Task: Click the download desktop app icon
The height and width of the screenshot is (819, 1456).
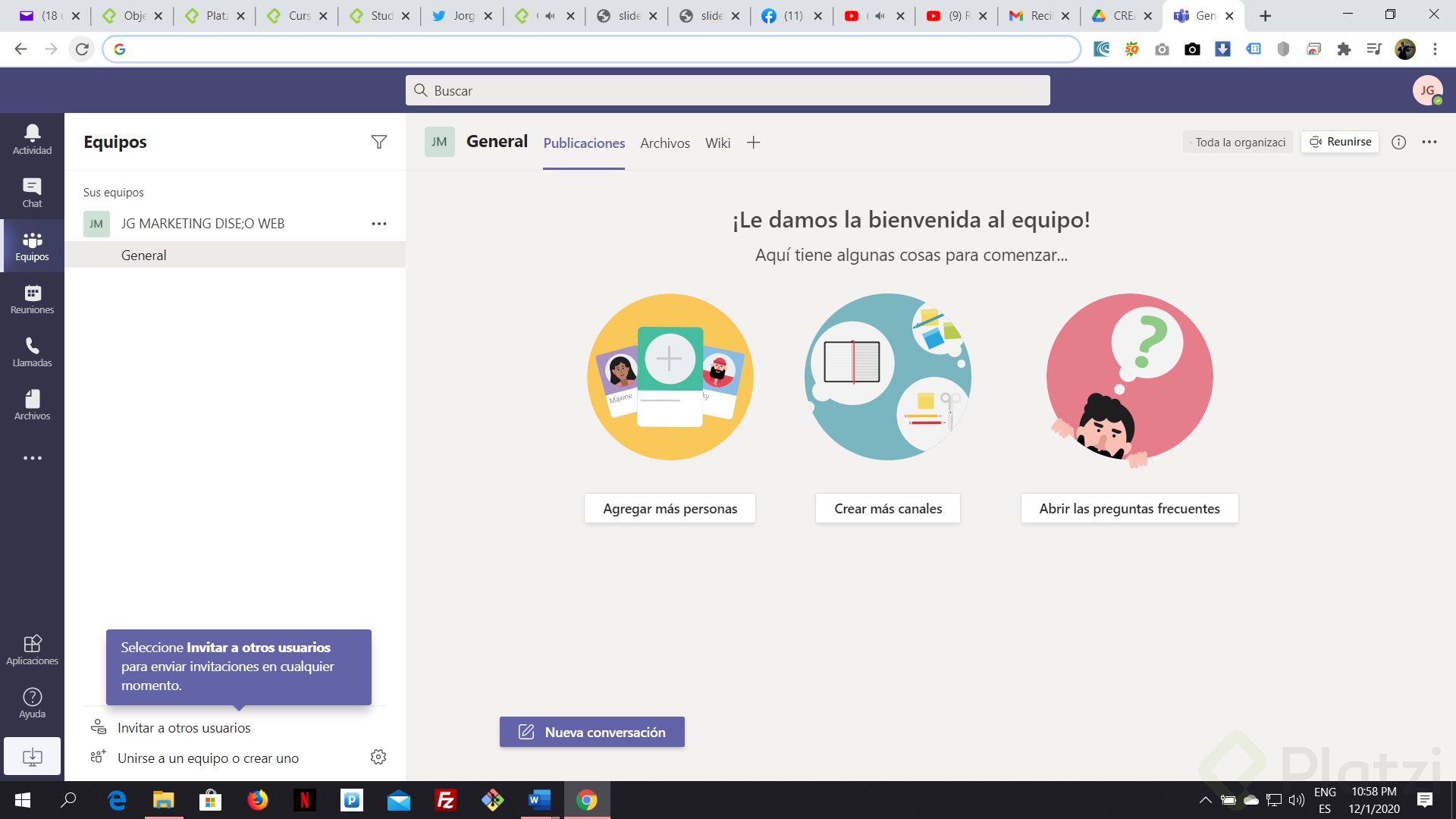Action: 32,756
